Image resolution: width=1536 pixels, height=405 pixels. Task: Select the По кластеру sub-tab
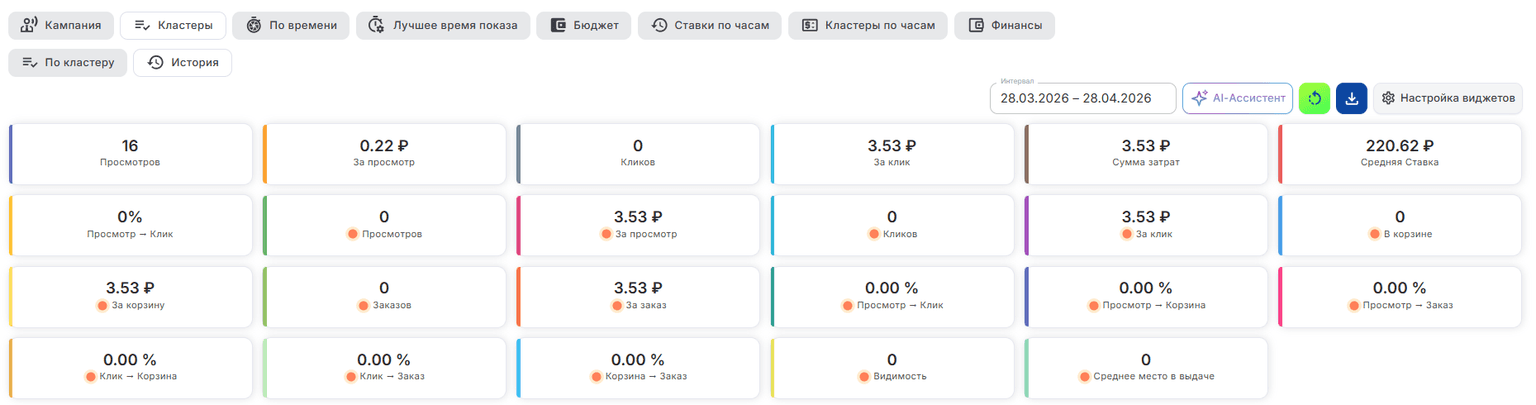pyautogui.click(x=68, y=62)
